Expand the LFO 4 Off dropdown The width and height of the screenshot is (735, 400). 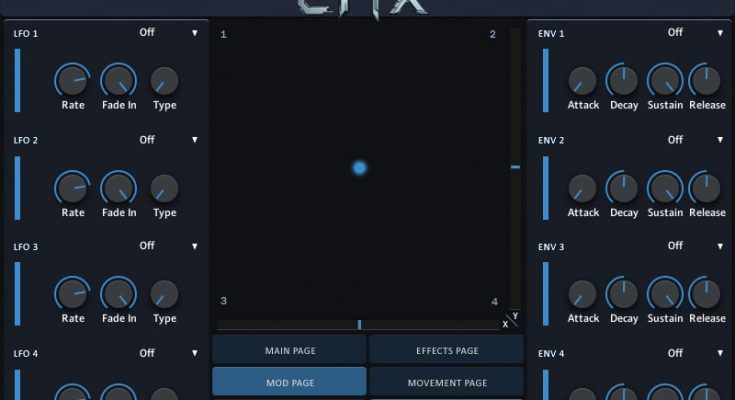[x=168, y=353]
